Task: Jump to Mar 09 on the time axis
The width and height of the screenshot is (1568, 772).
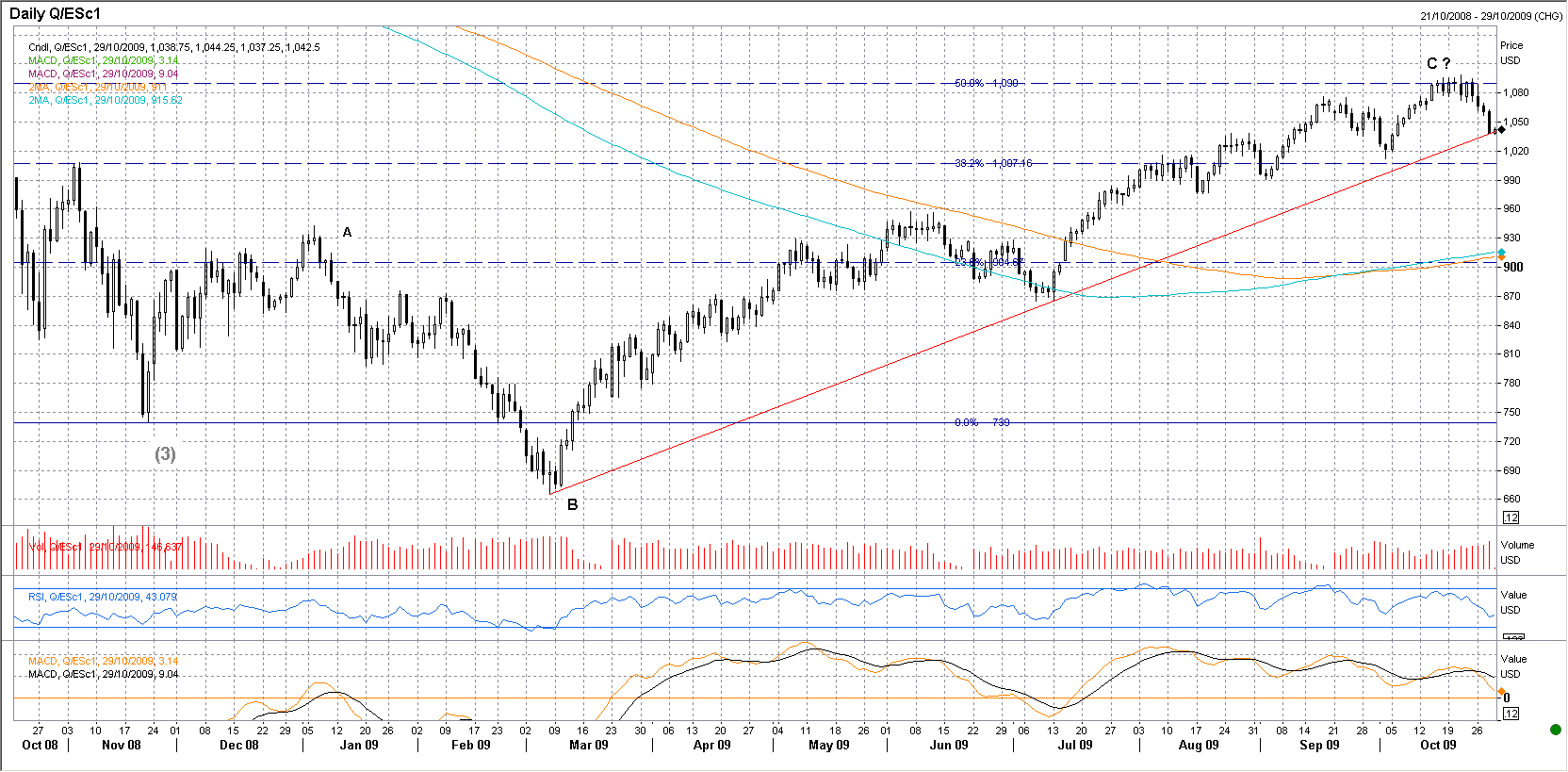Action: [x=589, y=745]
